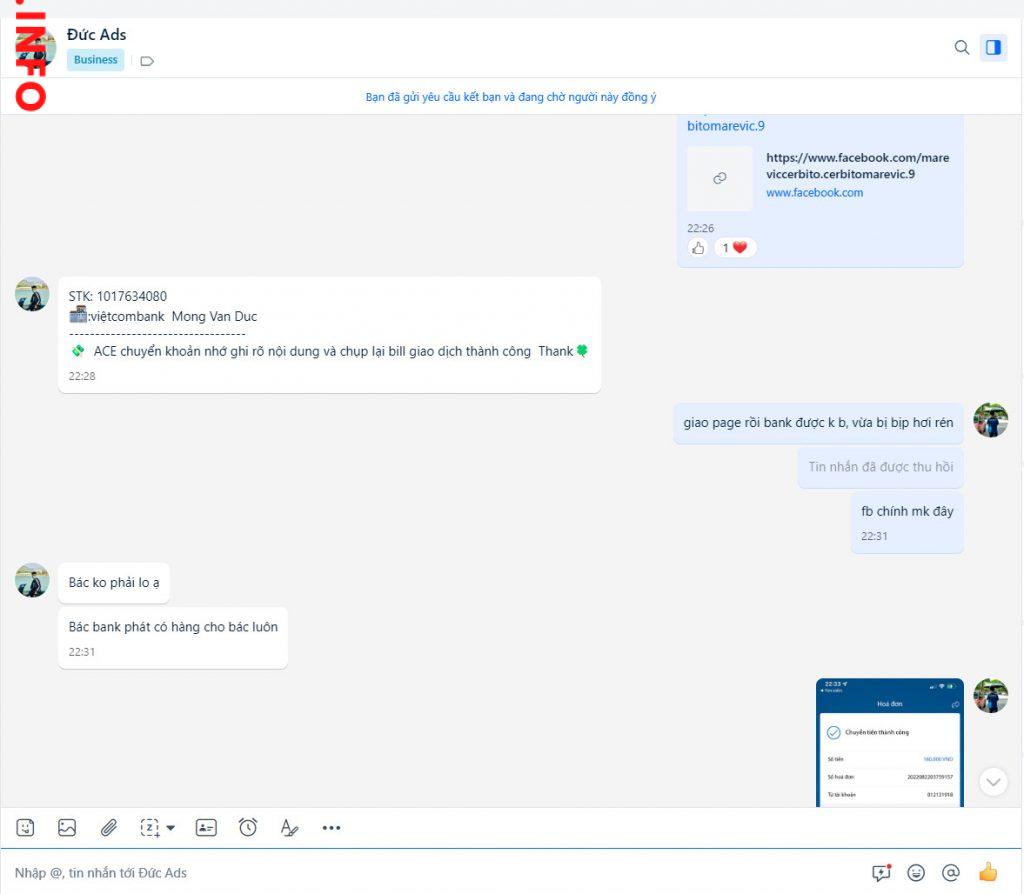Click the thumbs-up reaction under the link message

click(698, 248)
